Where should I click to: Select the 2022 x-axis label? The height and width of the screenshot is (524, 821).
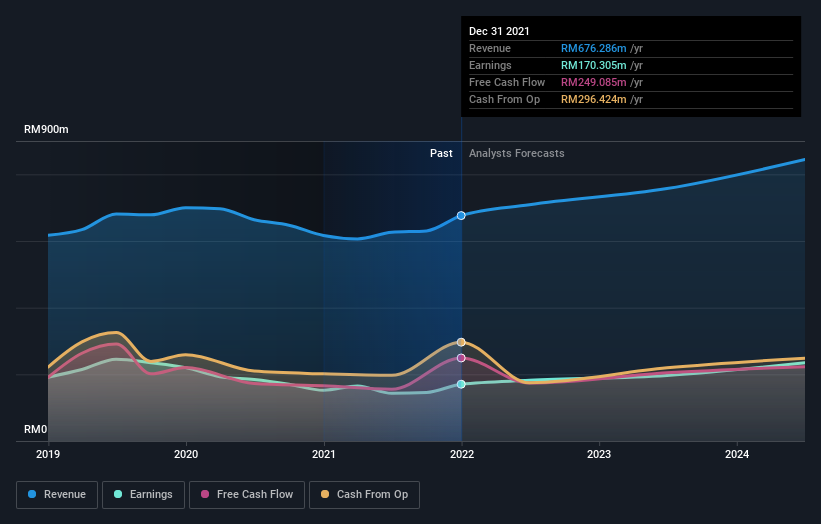462,454
